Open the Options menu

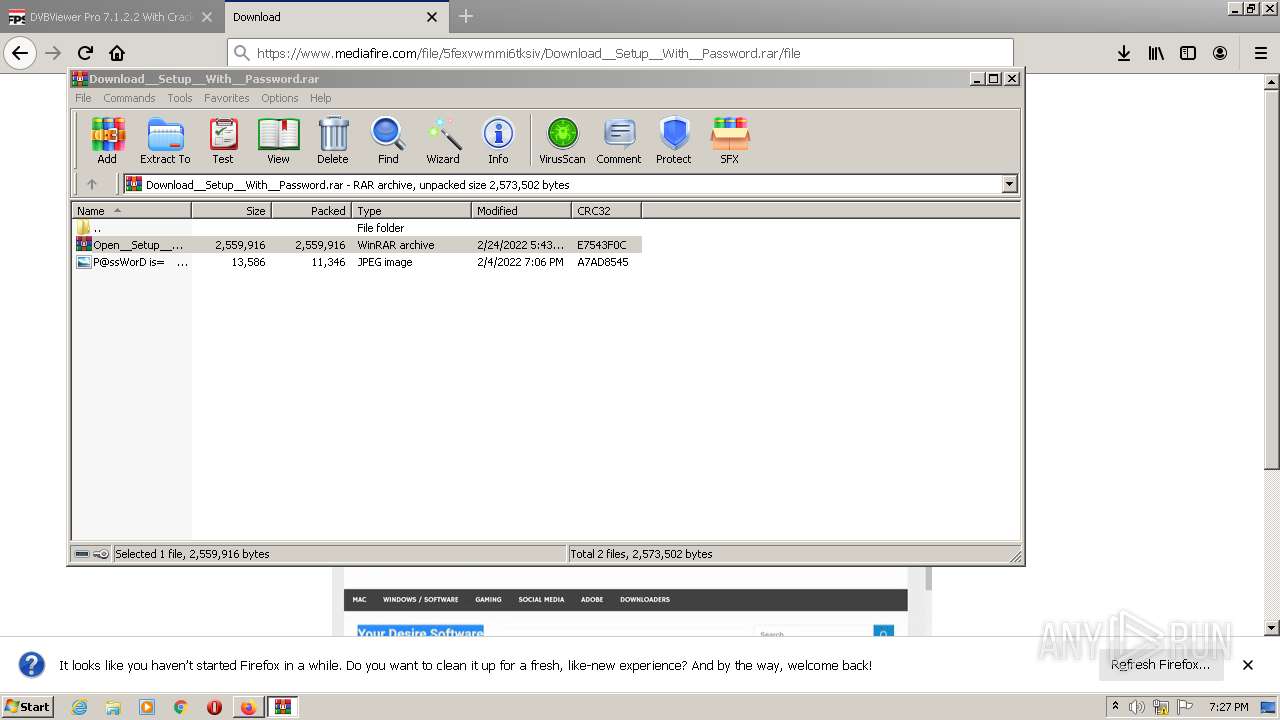point(280,98)
